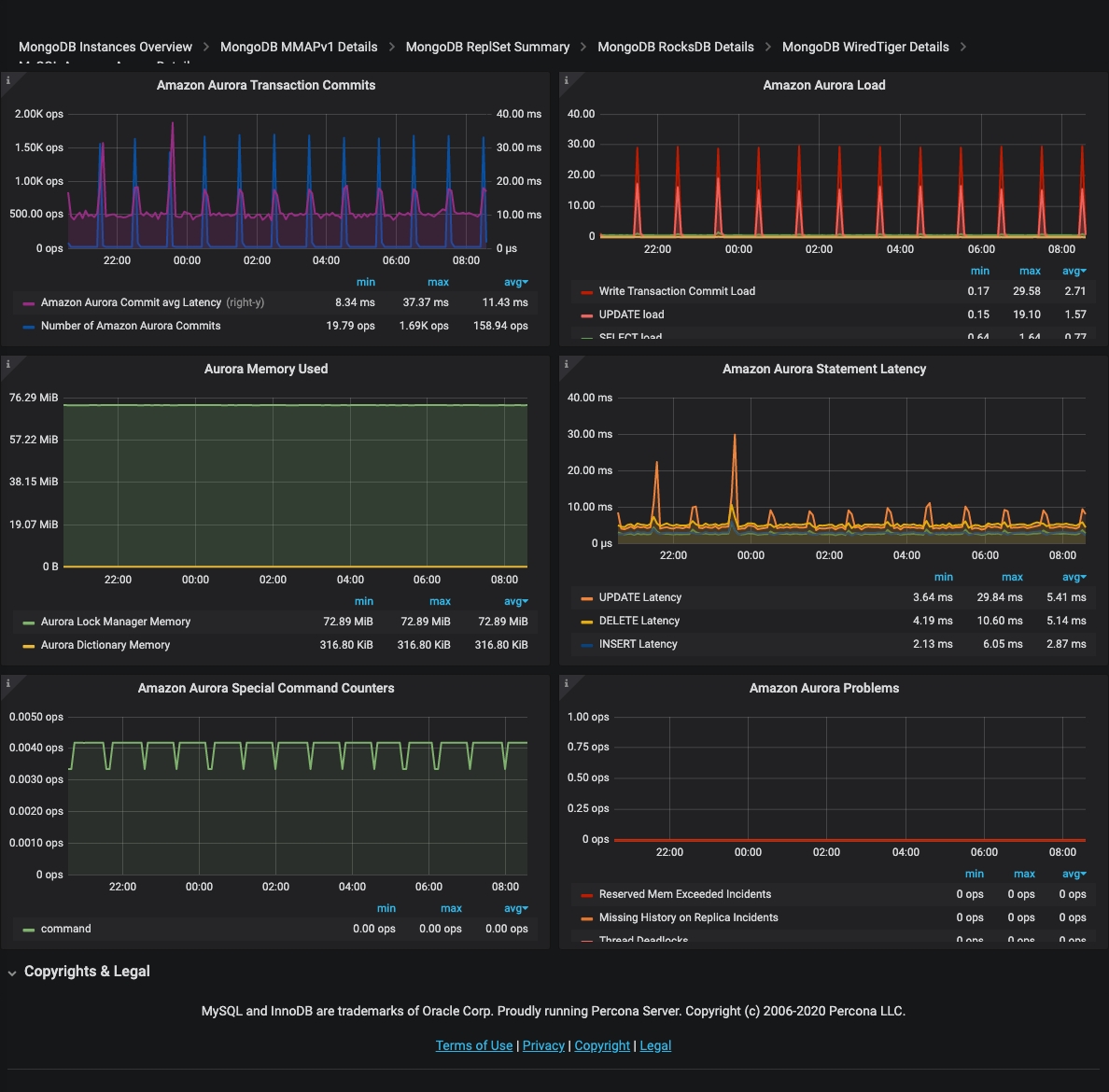Show info icon for Aurora Special Command Counters

[x=8, y=684]
